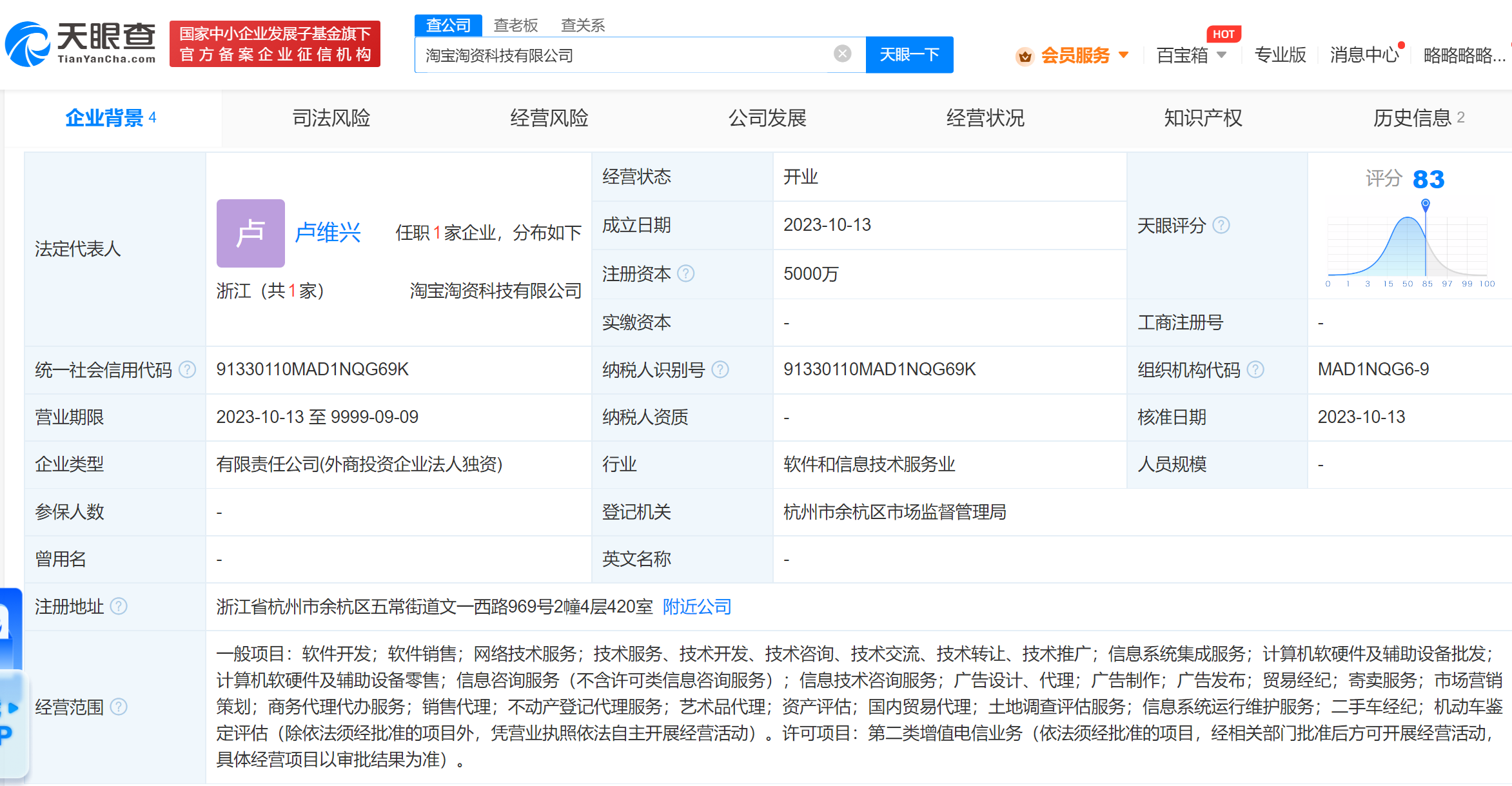
Task: Clear the search box with the X icon
Action: pos(842,54)
